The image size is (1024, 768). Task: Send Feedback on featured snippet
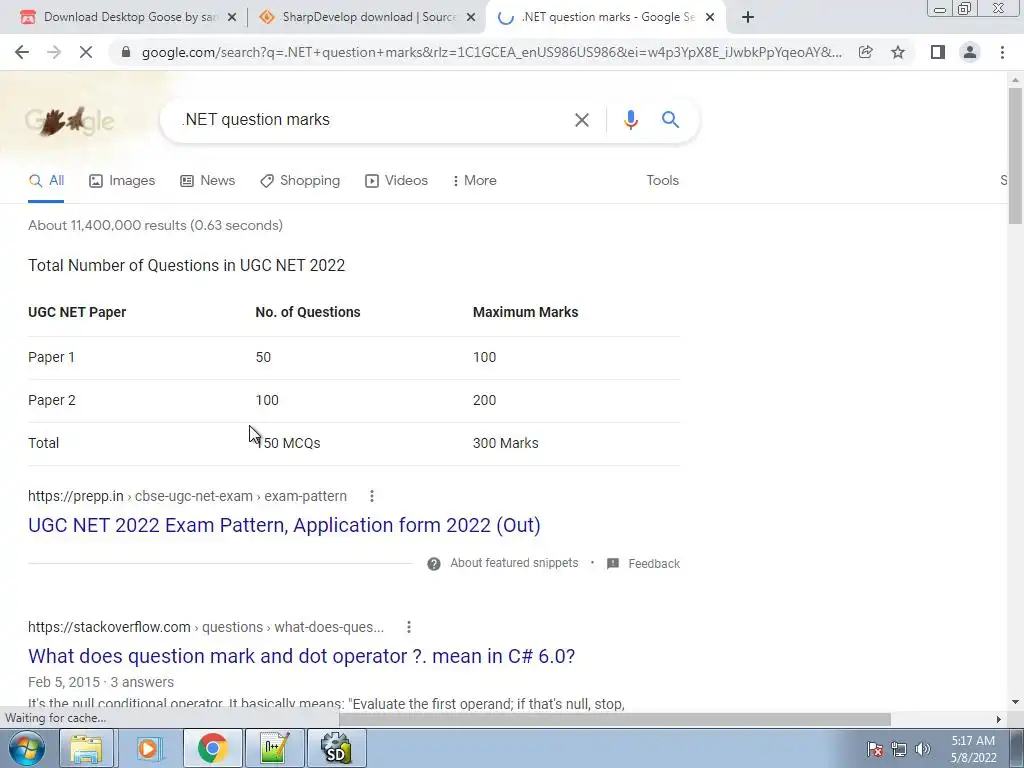click(x=643, y=564)
